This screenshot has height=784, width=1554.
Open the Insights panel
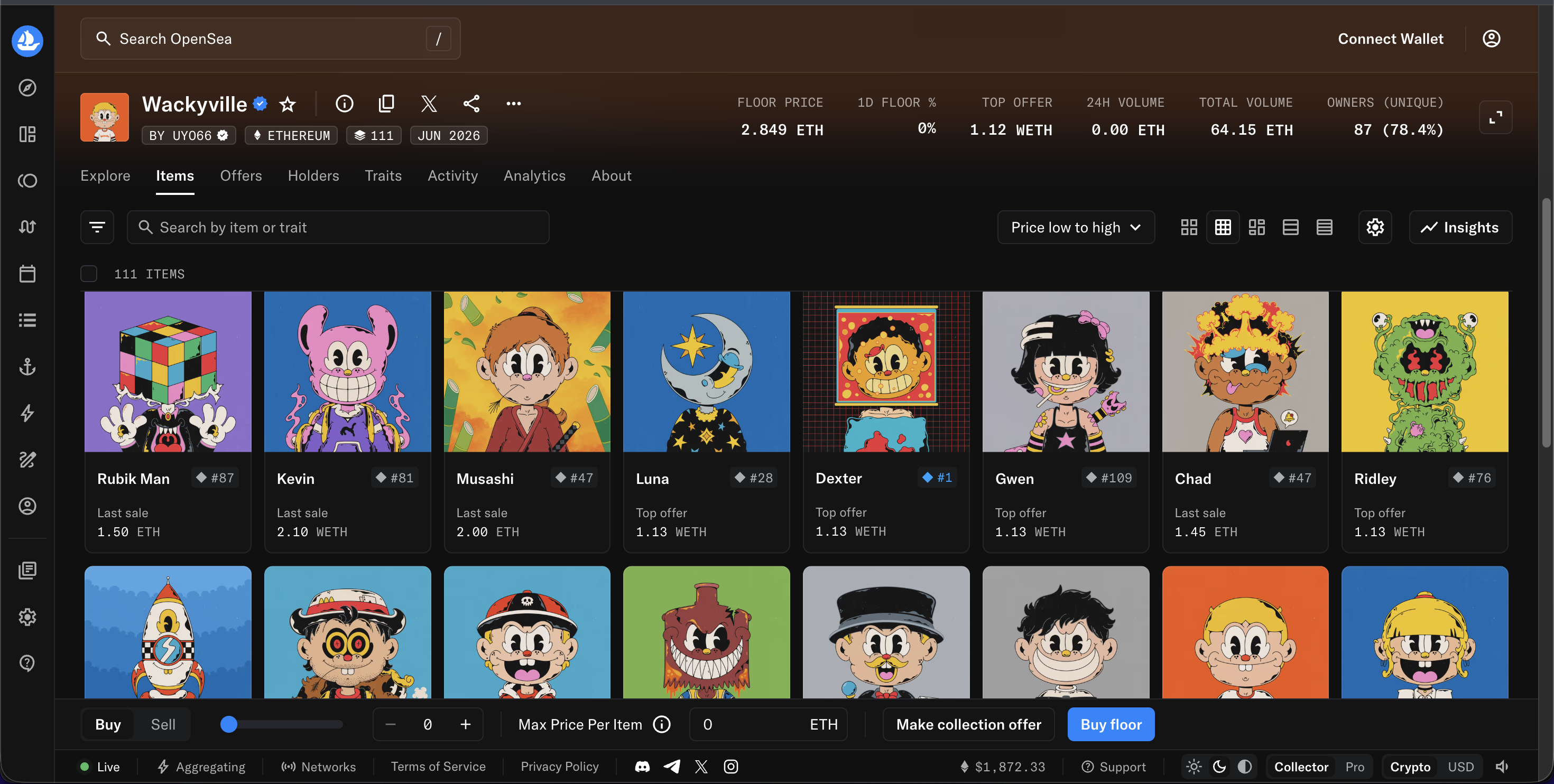(1460, 227)
